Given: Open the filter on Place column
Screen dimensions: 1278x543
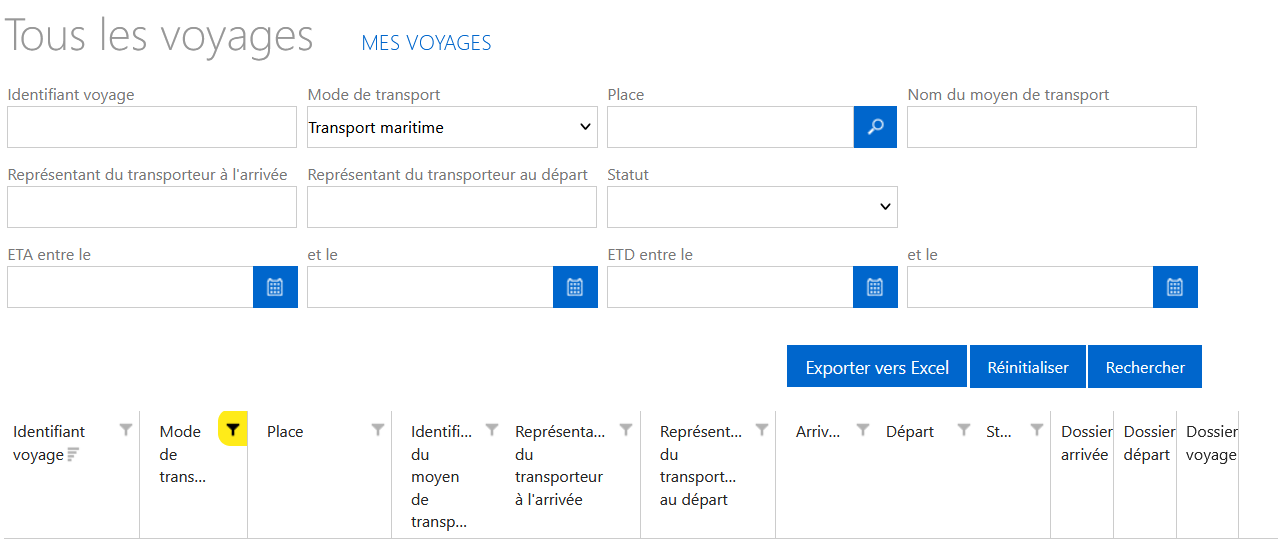Looking at the screenshot, I should coord(378,430).
